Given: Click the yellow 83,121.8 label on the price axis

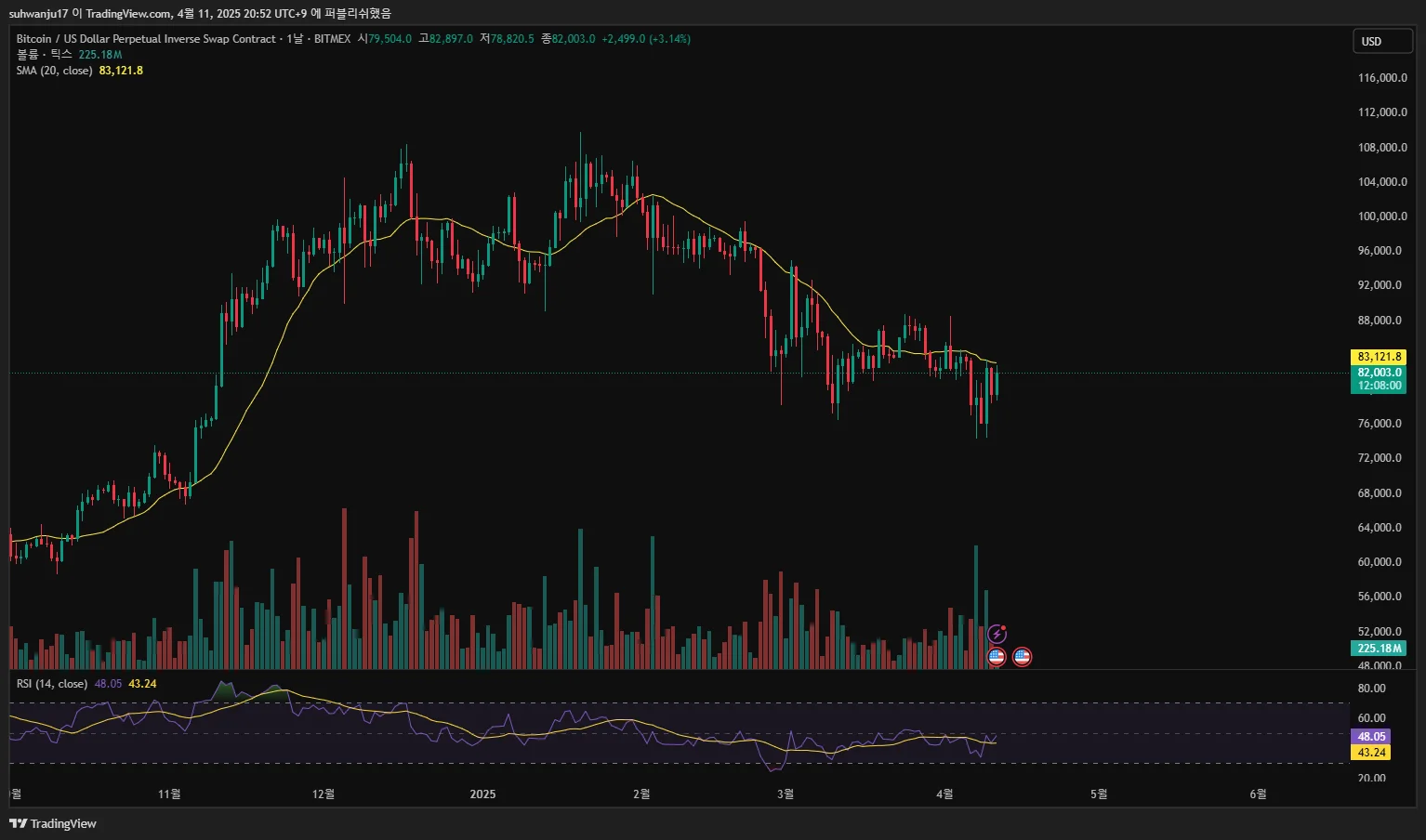Looking at the screenshot, I should [x=1379, y=357].
